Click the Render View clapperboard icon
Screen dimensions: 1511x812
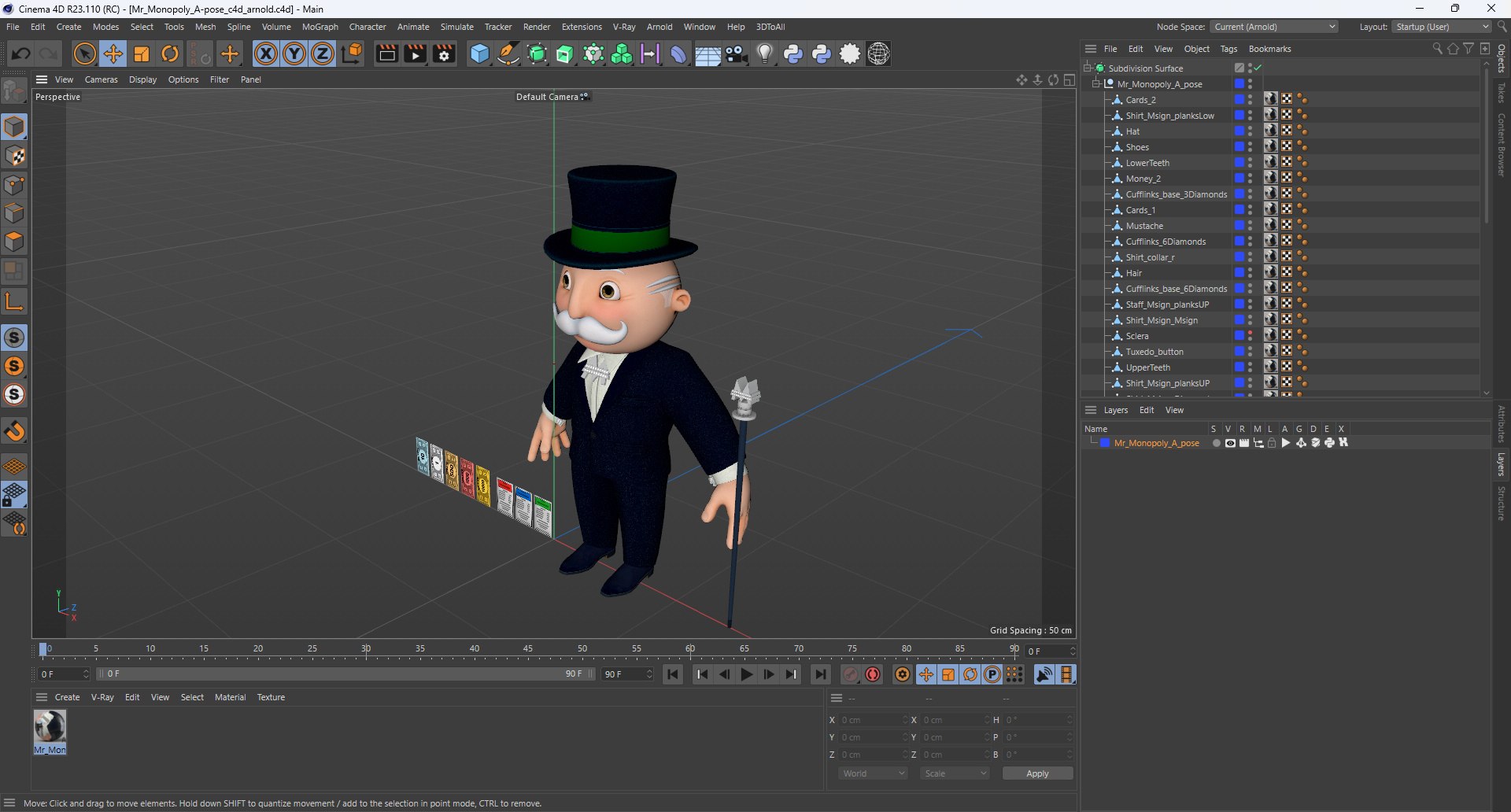coord(386,54)
